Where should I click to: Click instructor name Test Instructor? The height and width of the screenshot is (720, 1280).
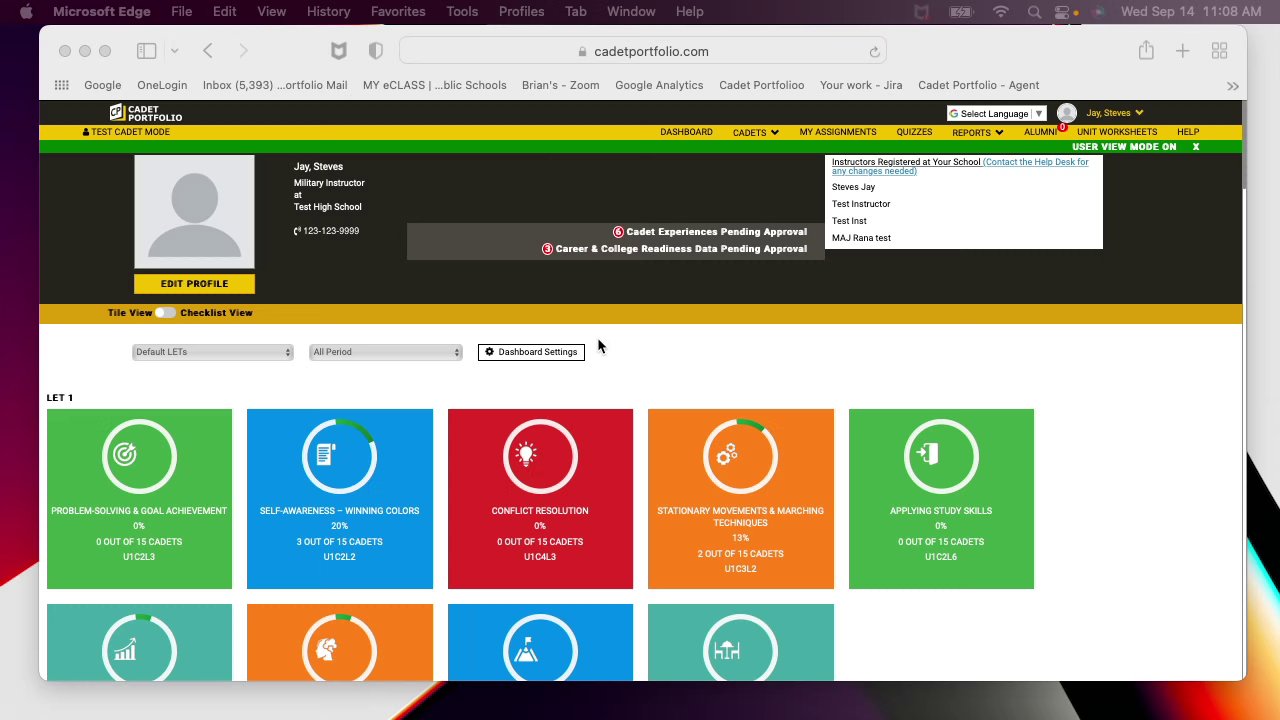[861, 204]
